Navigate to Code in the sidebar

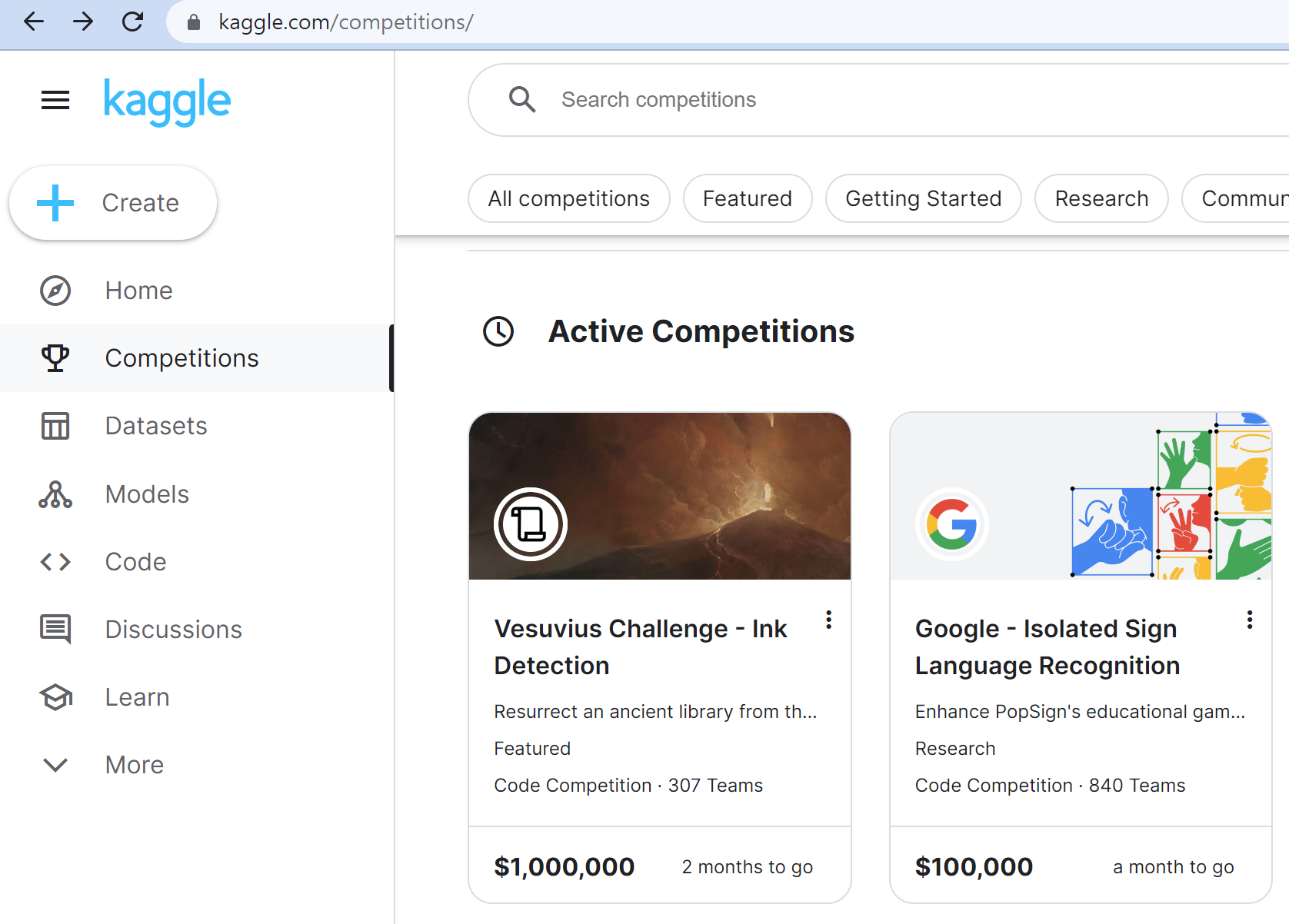[x=197, y=562]
